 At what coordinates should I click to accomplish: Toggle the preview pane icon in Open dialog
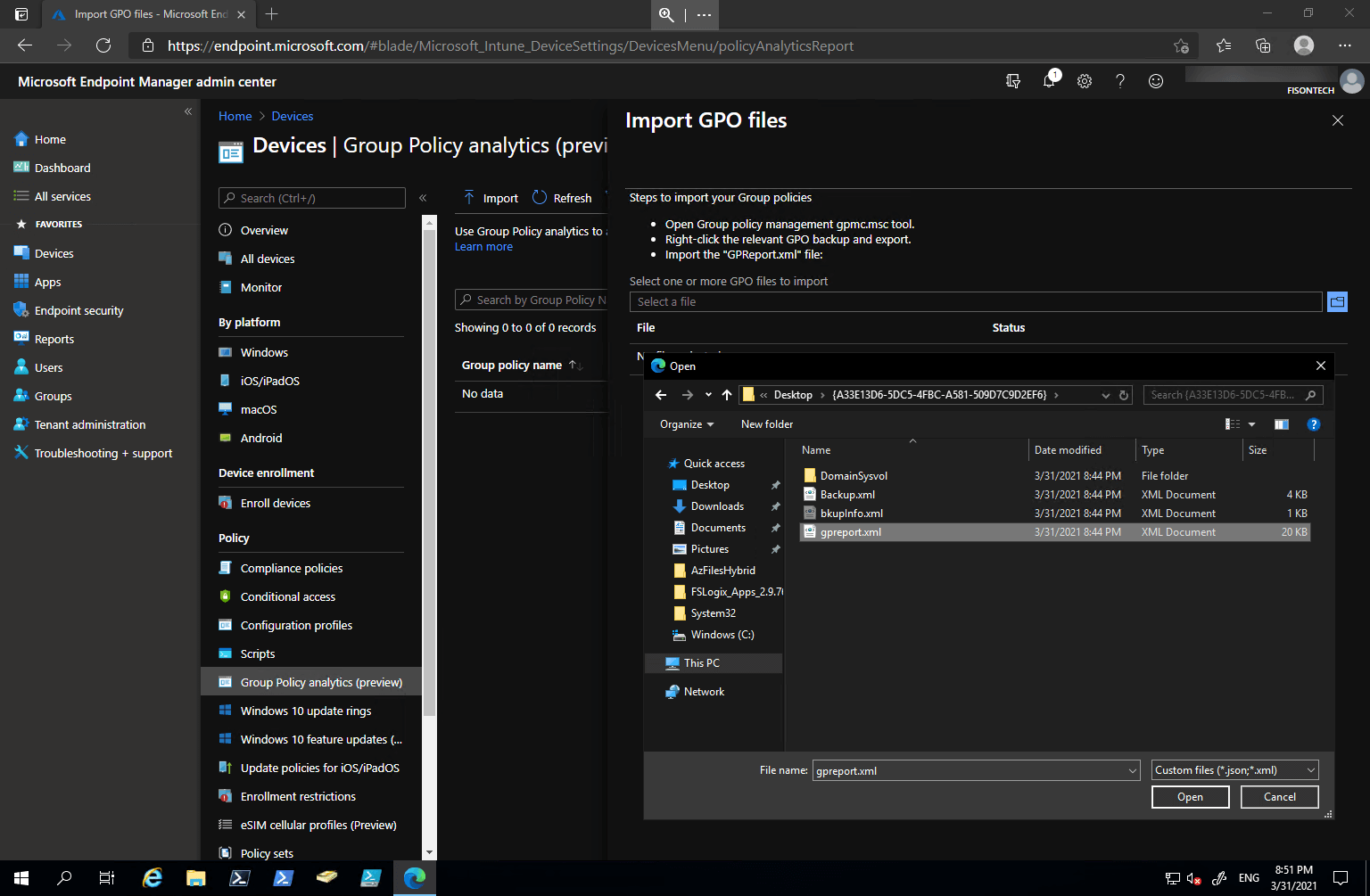[1282, 424]
